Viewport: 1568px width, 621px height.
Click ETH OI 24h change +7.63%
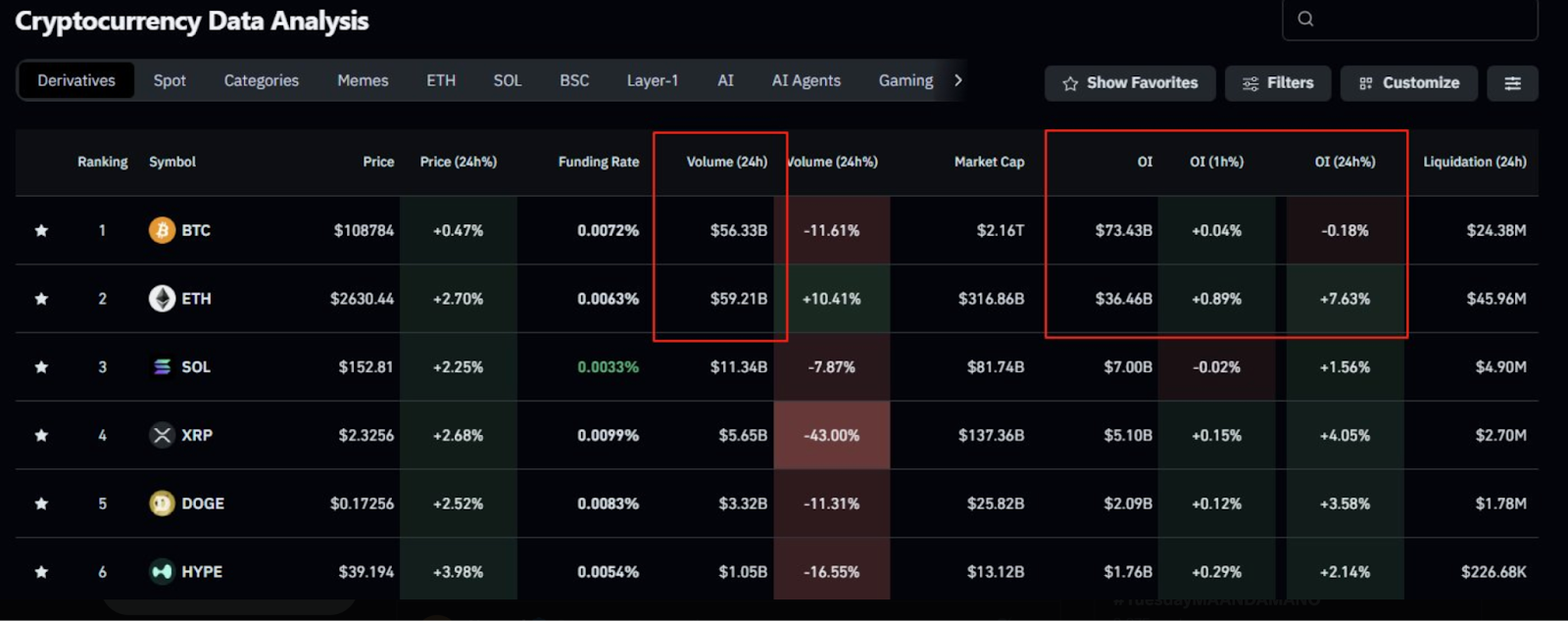pyautogui.click(x=1345, y=299)
